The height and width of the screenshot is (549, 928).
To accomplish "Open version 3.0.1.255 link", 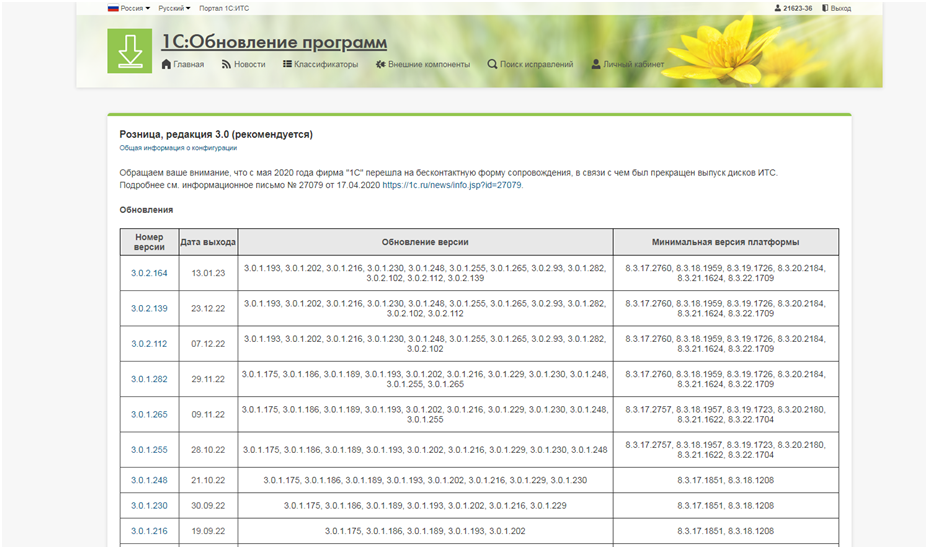I will point(149,450).
